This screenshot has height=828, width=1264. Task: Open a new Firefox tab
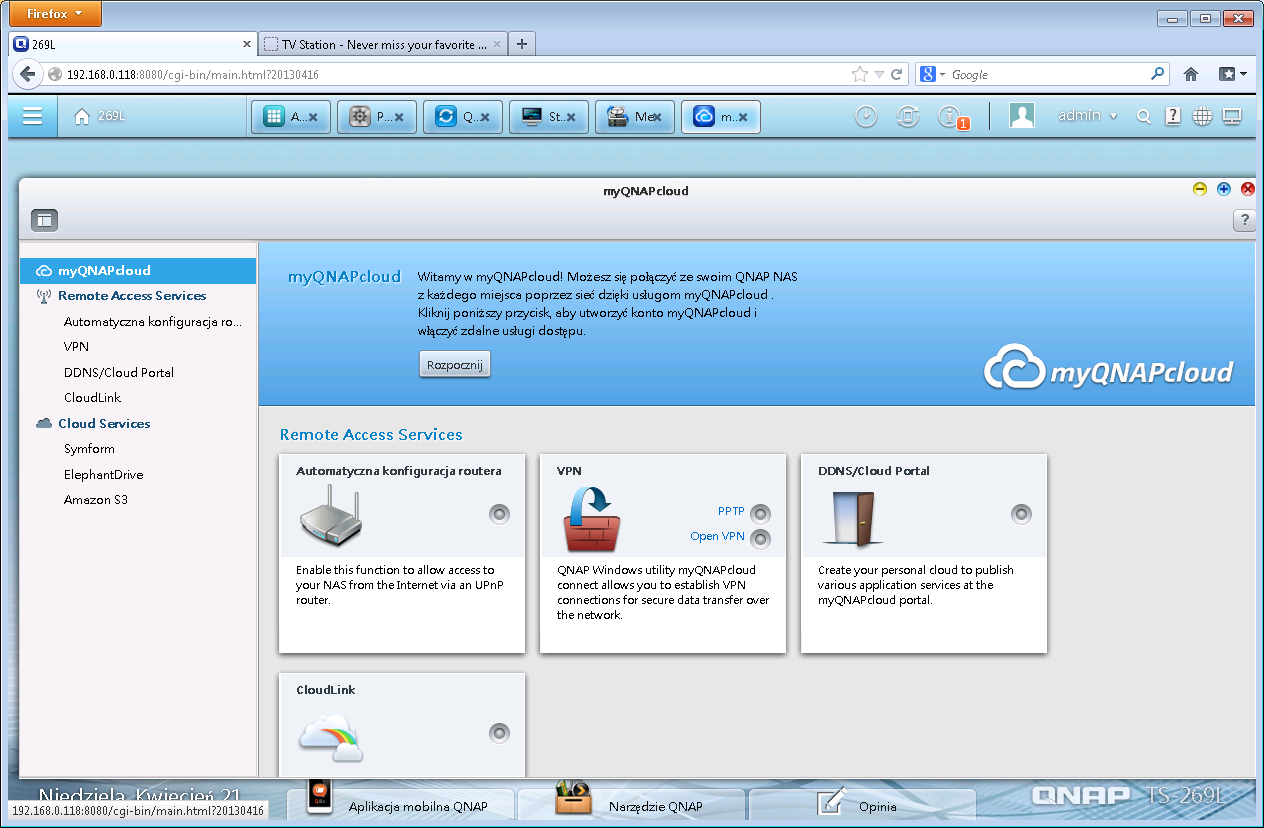pos(522,44)
